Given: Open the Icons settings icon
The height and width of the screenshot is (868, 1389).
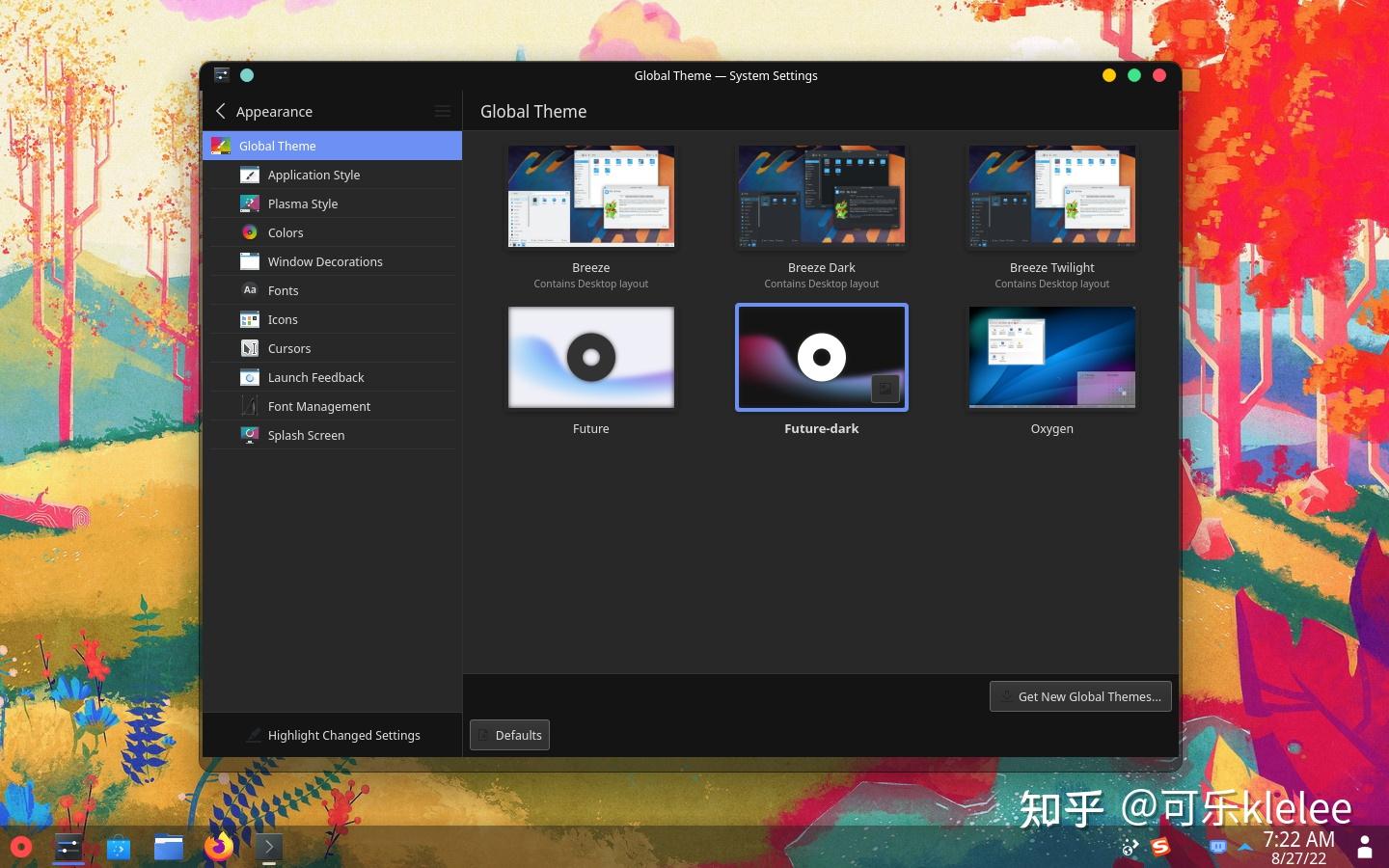Looking at the screenshot, I should [x=250, y=319].
